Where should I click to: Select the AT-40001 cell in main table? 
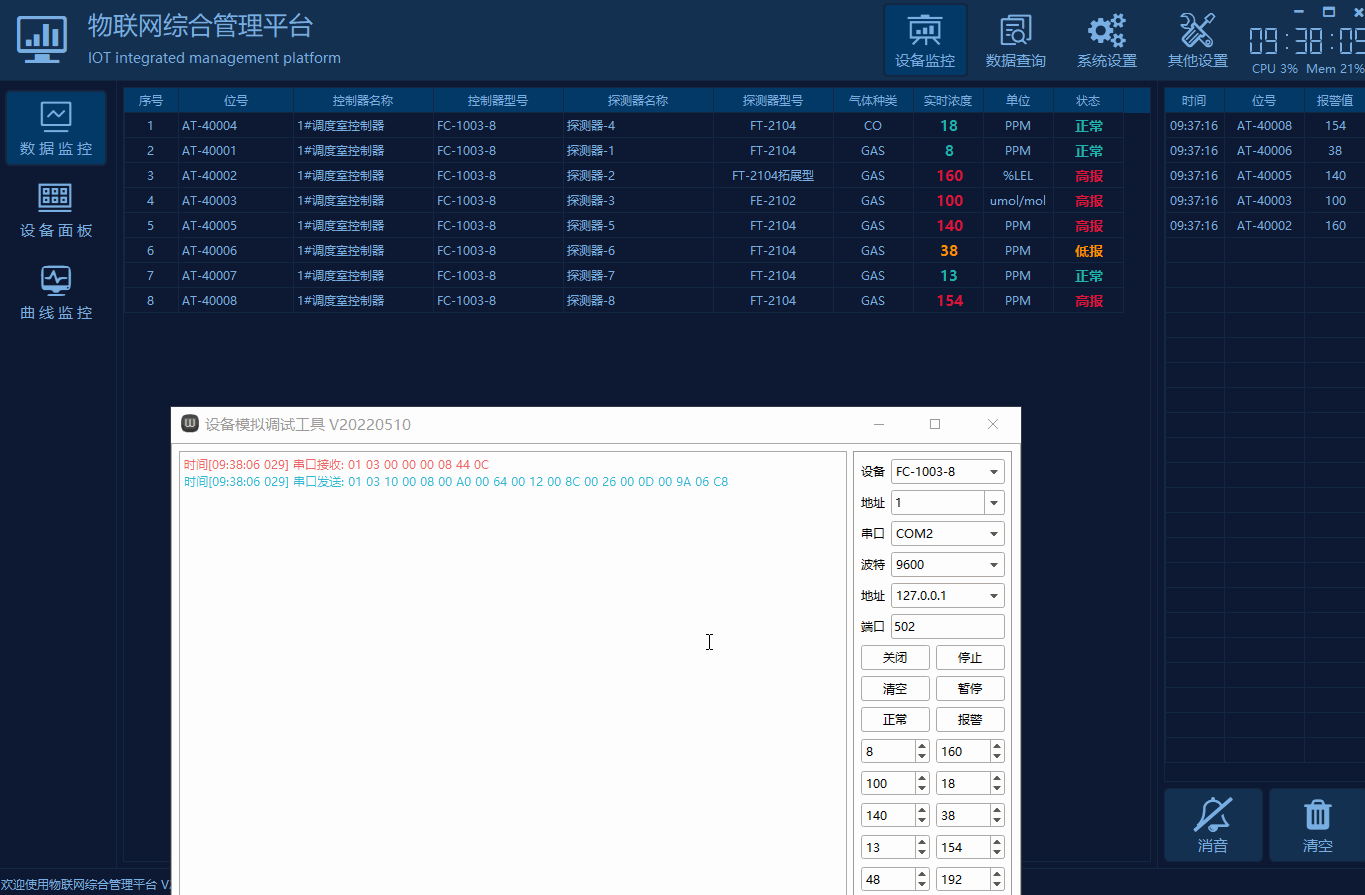[x=236, y=151]
